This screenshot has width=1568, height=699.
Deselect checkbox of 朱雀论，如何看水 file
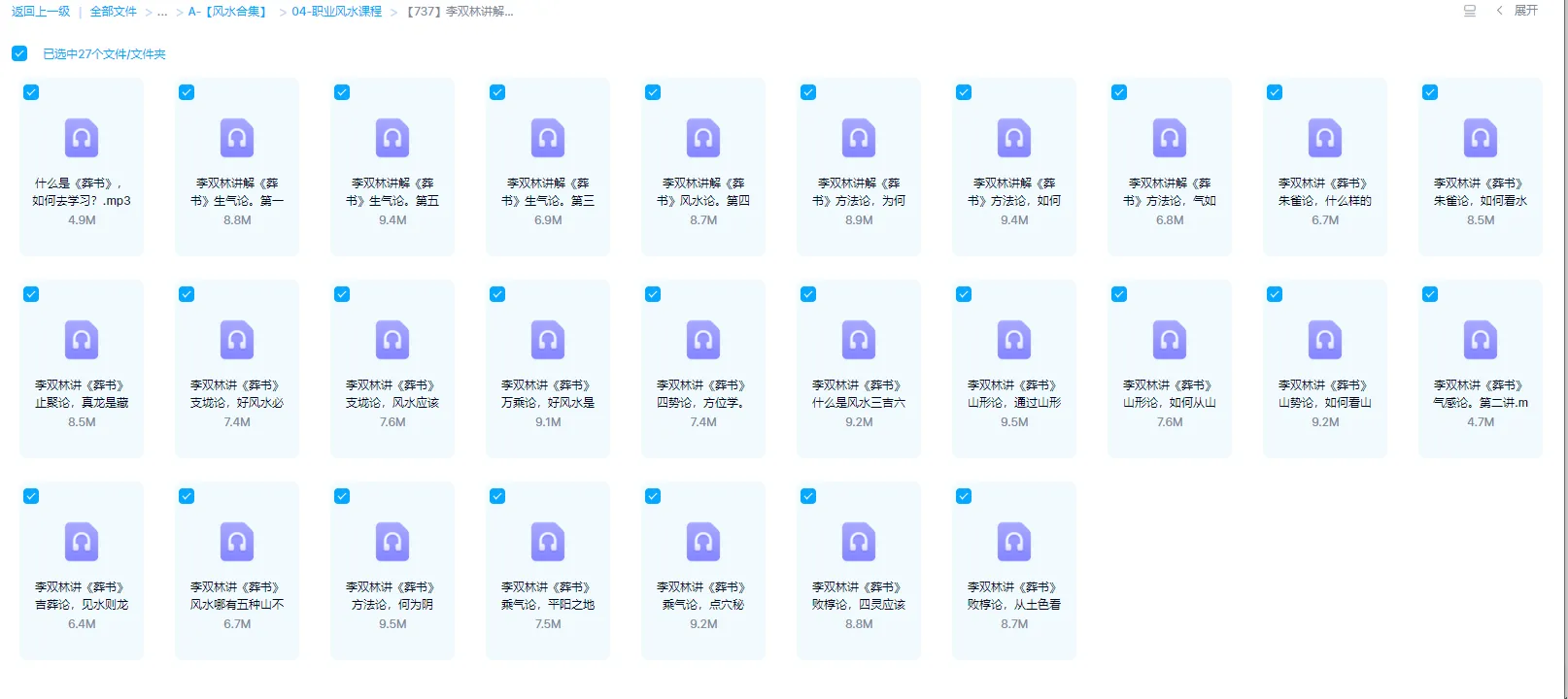point(1430,92)
